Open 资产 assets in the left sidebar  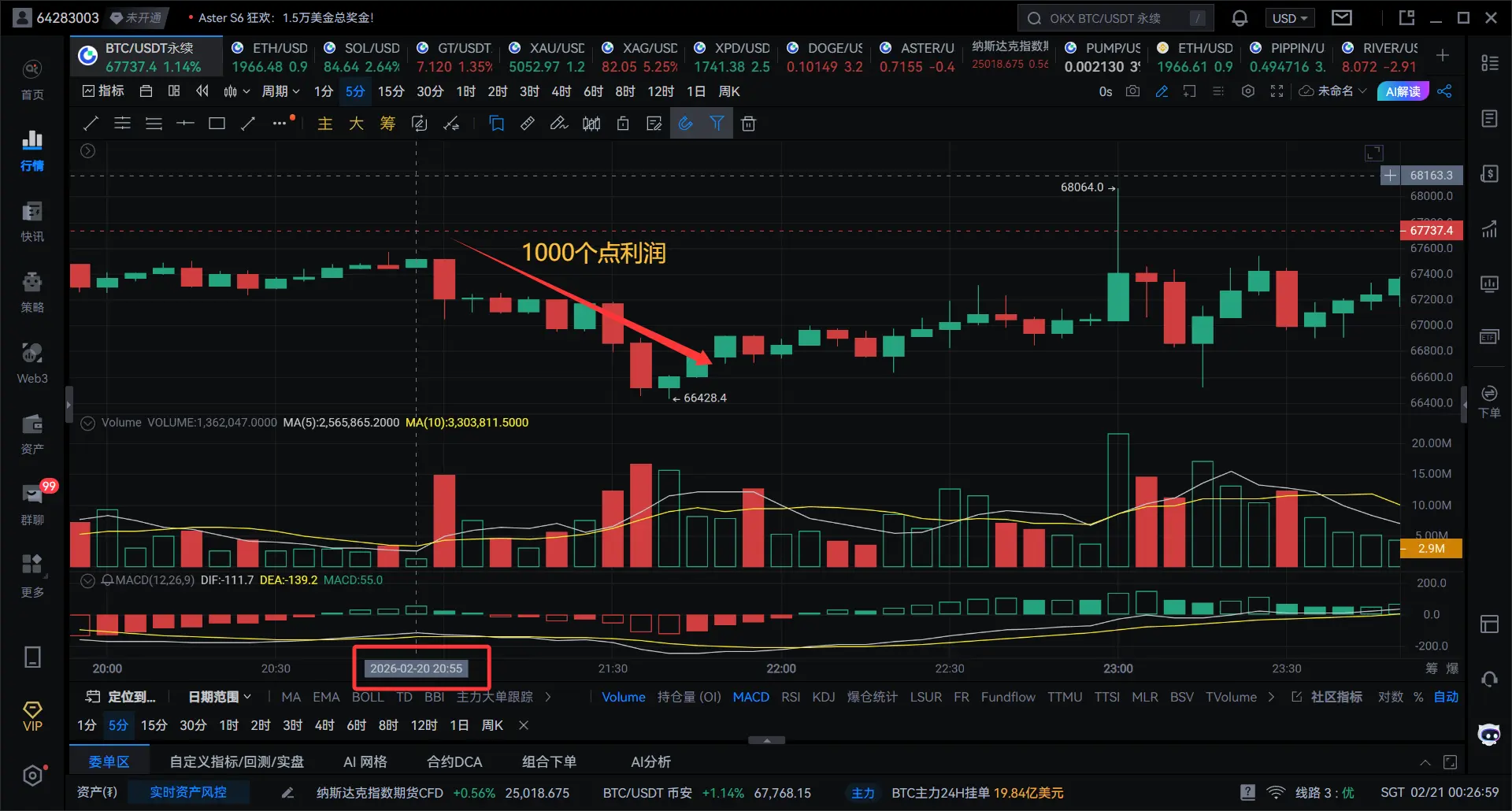(32, 434)
